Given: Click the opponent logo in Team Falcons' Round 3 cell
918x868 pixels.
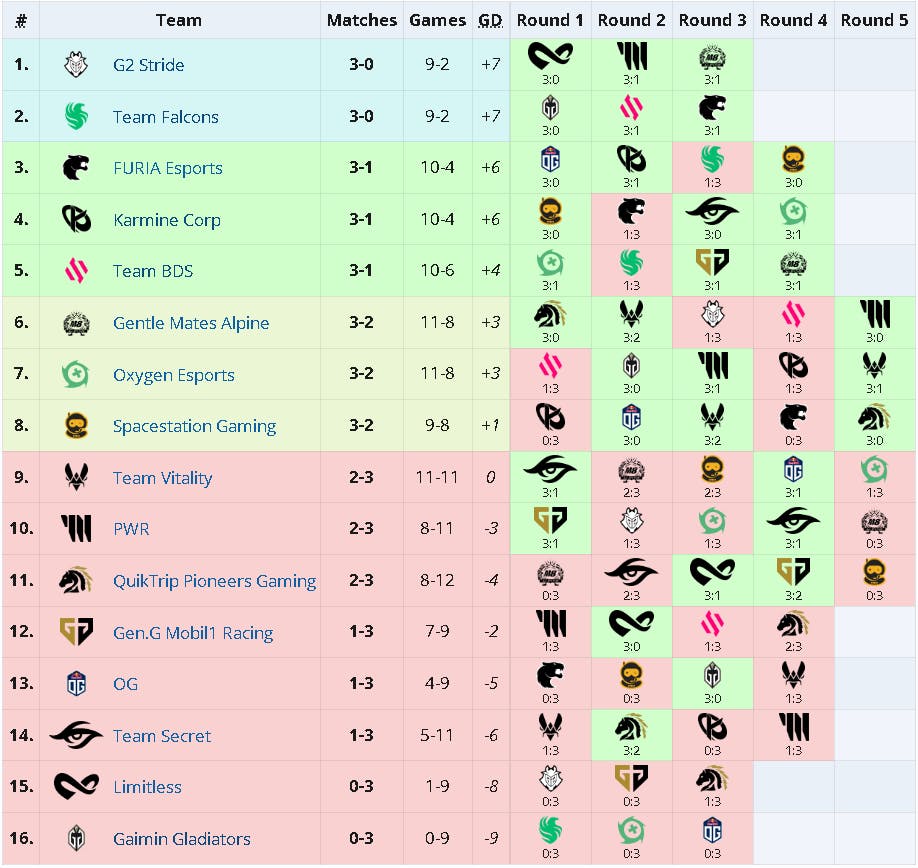Looking at the screenshot, I should coord(712,108).
